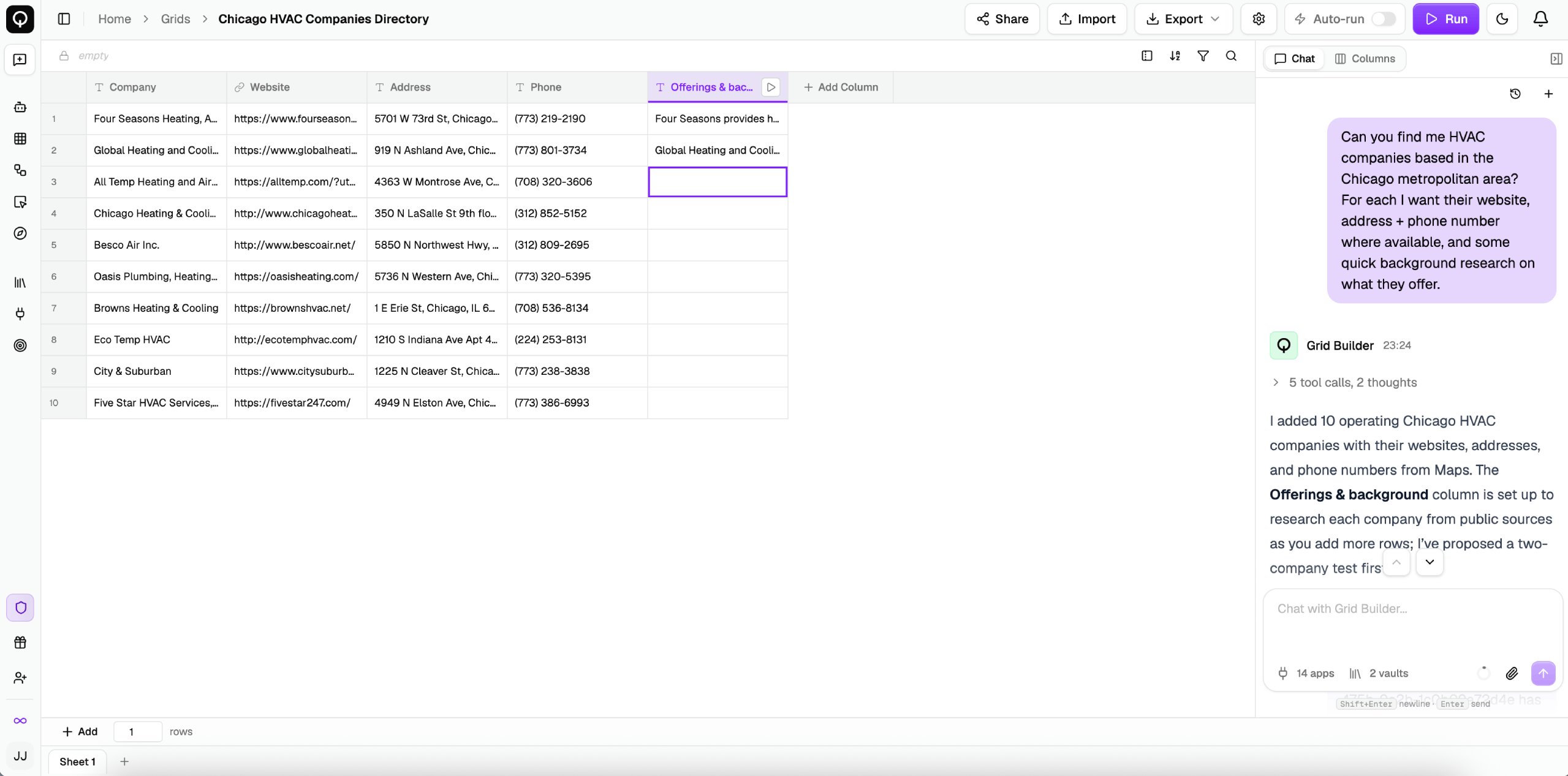The width and height of the screenshot is (1568, 776).
Task: Click the infinity icon in sidebar
Action: [20, 720]
